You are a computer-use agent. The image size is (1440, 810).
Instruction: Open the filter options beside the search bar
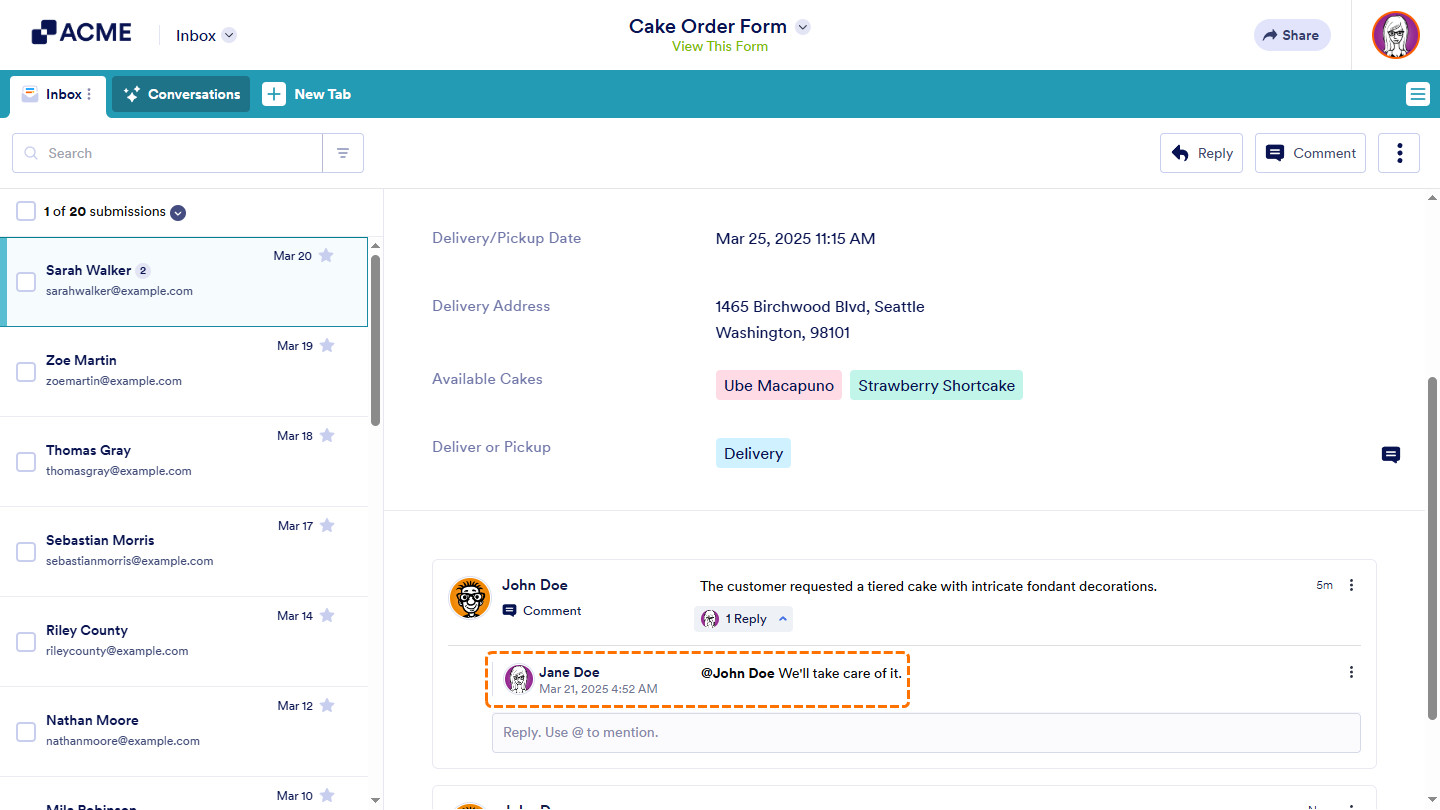coord(342,152)
